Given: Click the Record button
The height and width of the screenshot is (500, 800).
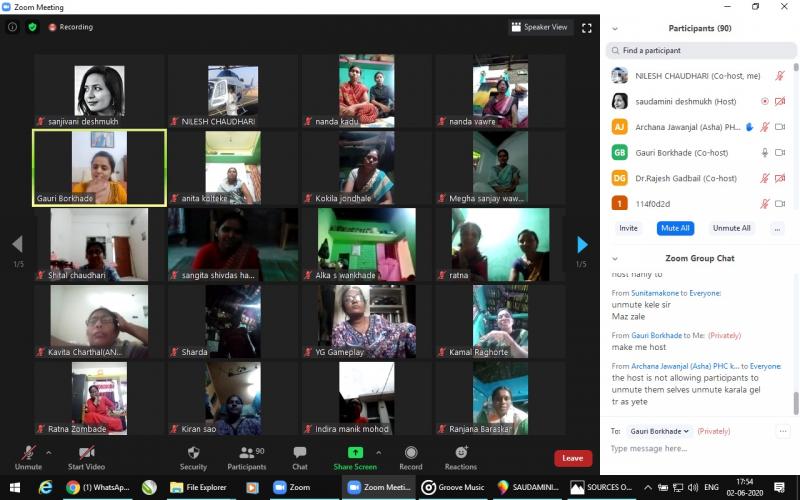Looking at the screenshot, I should pos(411,457).
